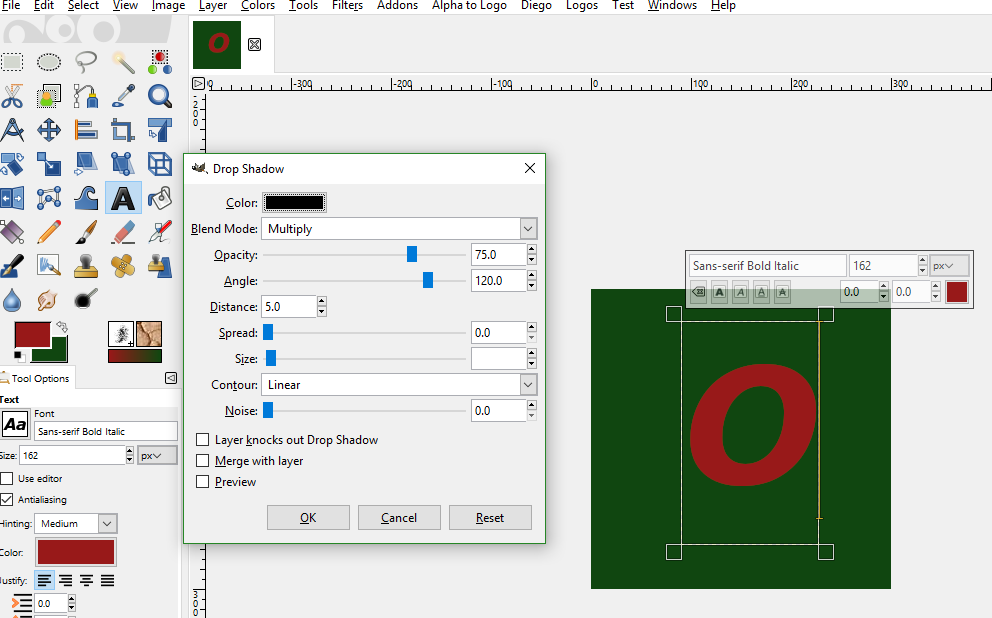
Task: Check the Merge with layer option
Action: point(203,461)
